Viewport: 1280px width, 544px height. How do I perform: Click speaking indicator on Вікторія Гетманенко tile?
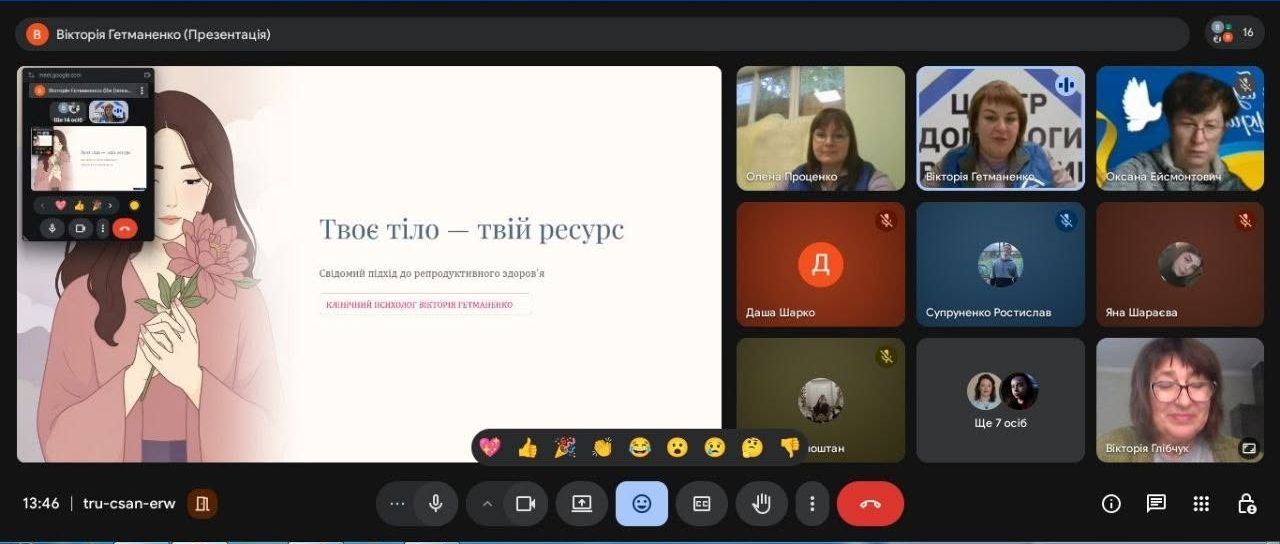tap(1066, 85)
